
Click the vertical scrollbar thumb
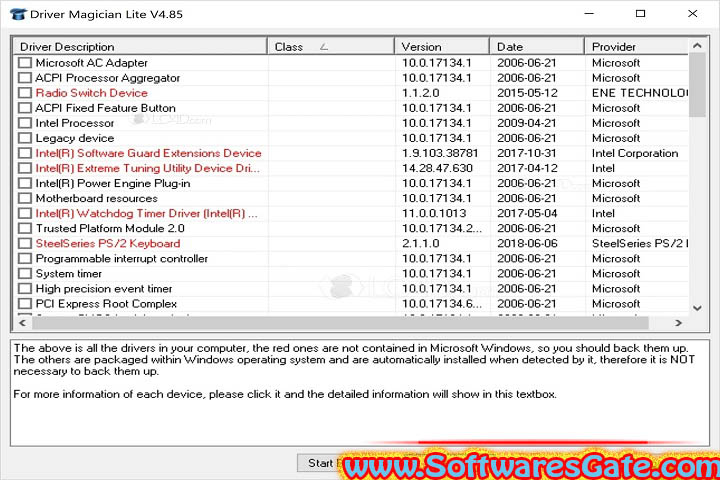[x=697, y=85]
